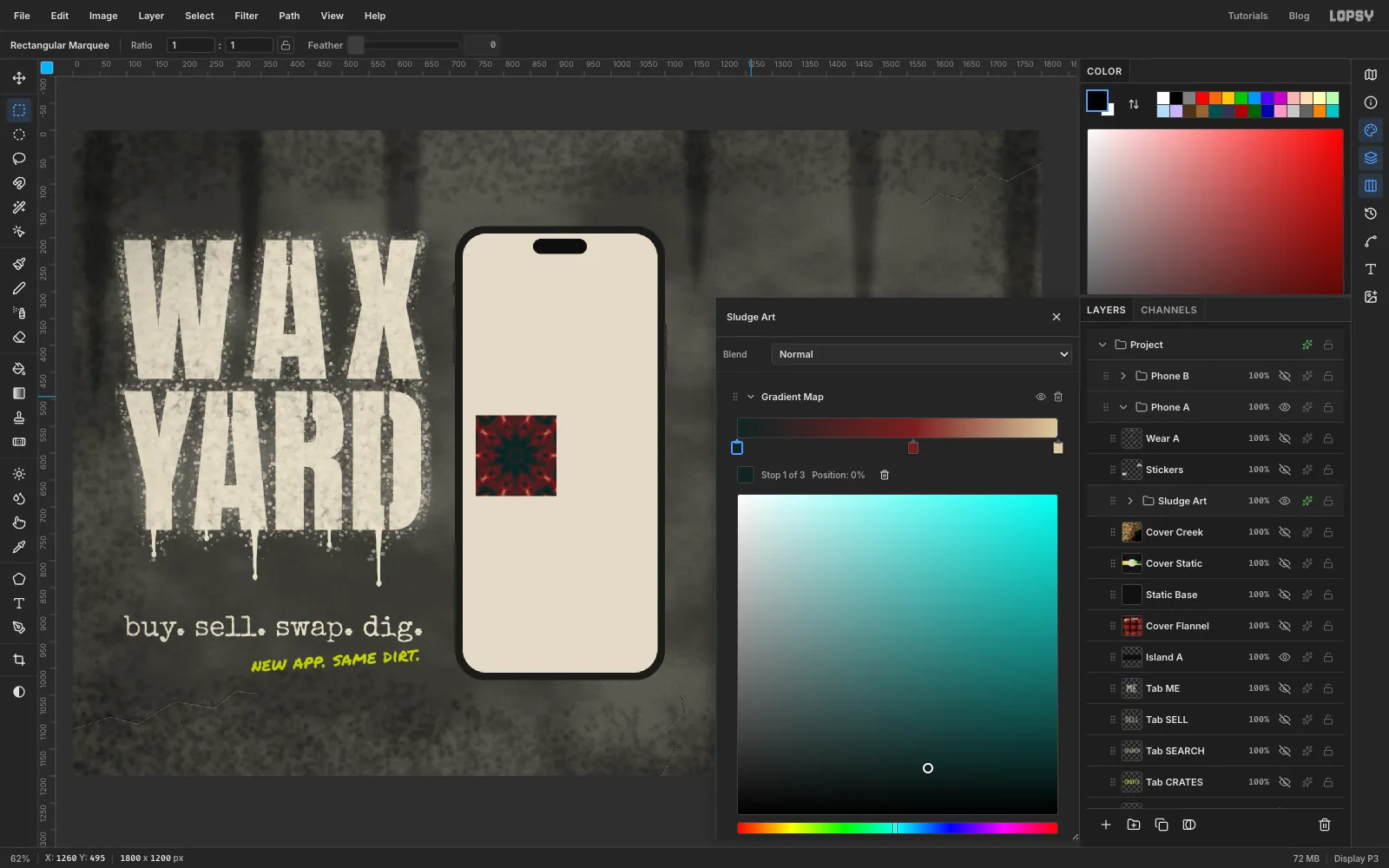Choose the Eraser tool
This screenshot has height=868, width=1389.
pos(19,337)
